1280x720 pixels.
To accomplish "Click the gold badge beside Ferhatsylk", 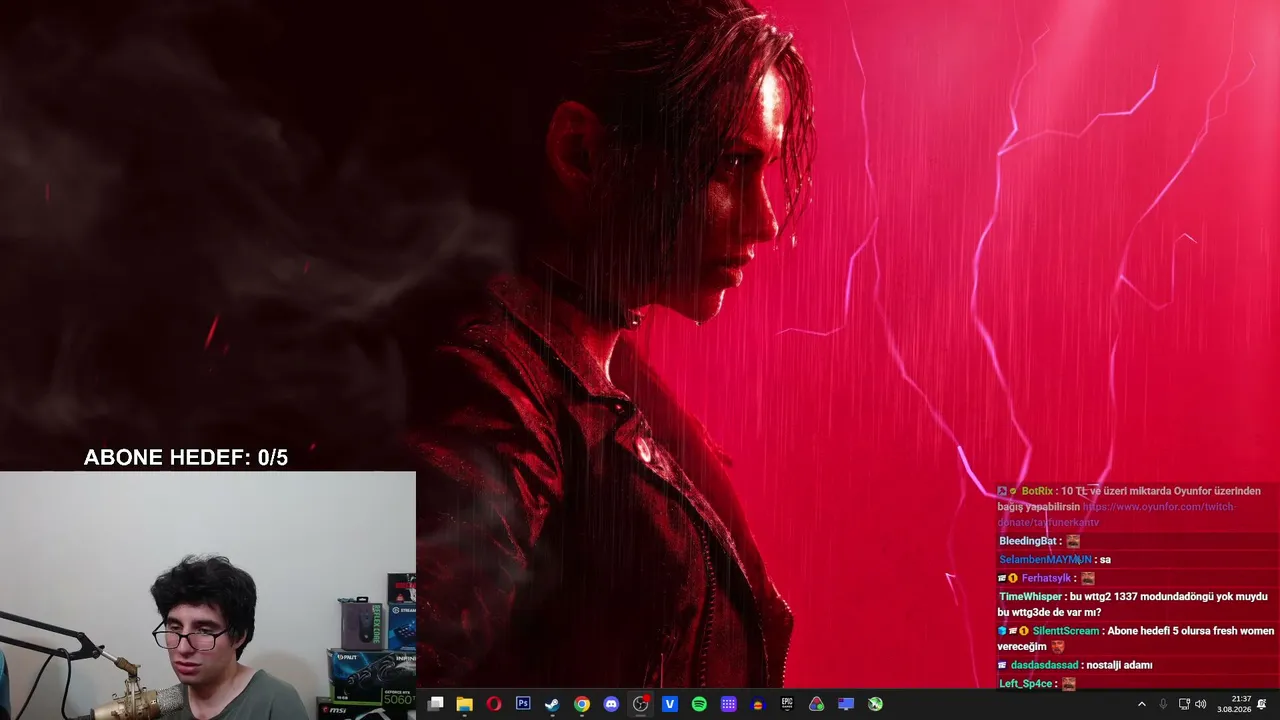I will tap(1013, 578).
